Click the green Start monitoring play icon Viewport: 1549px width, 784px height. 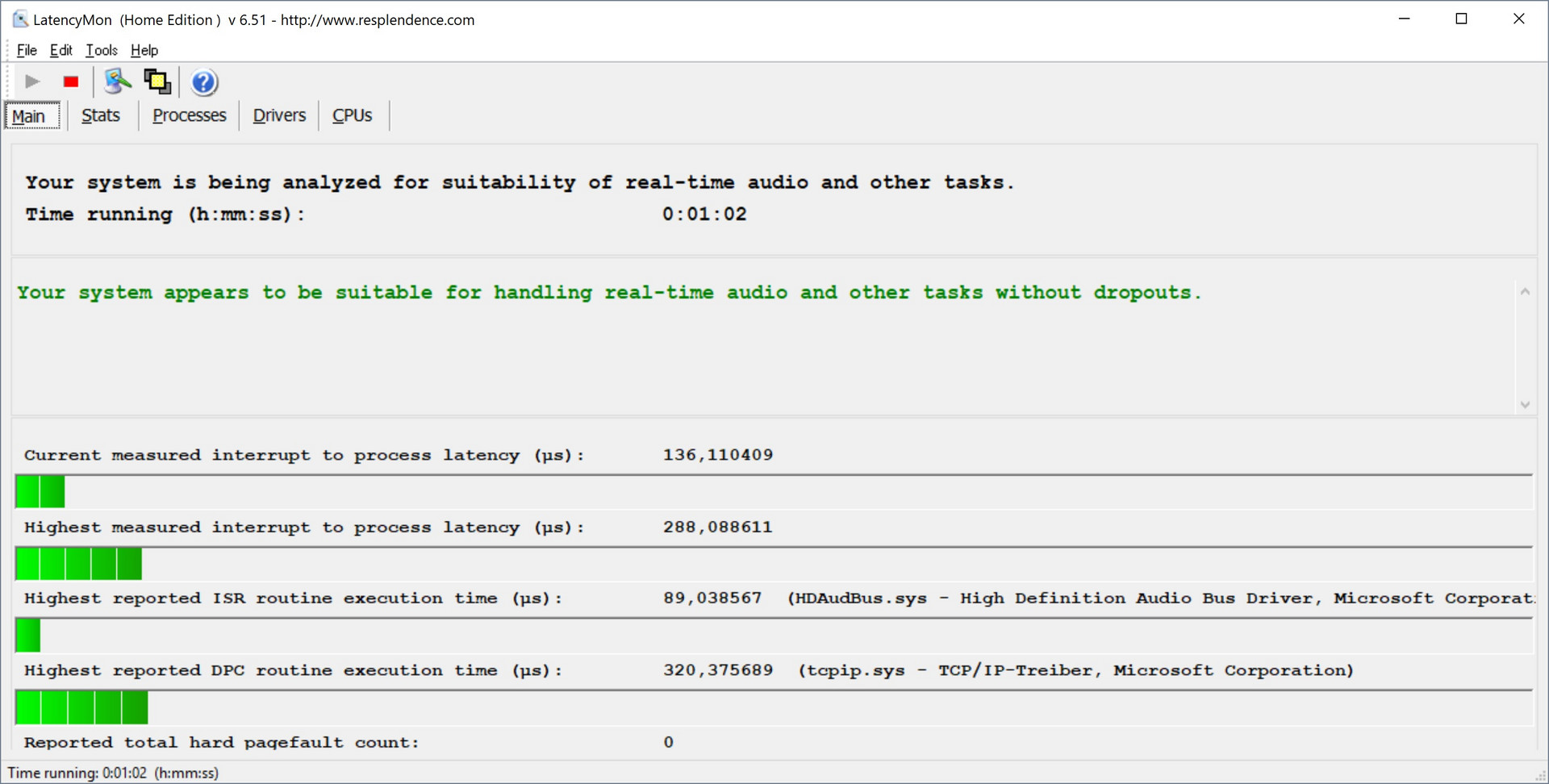pos(32,81)
